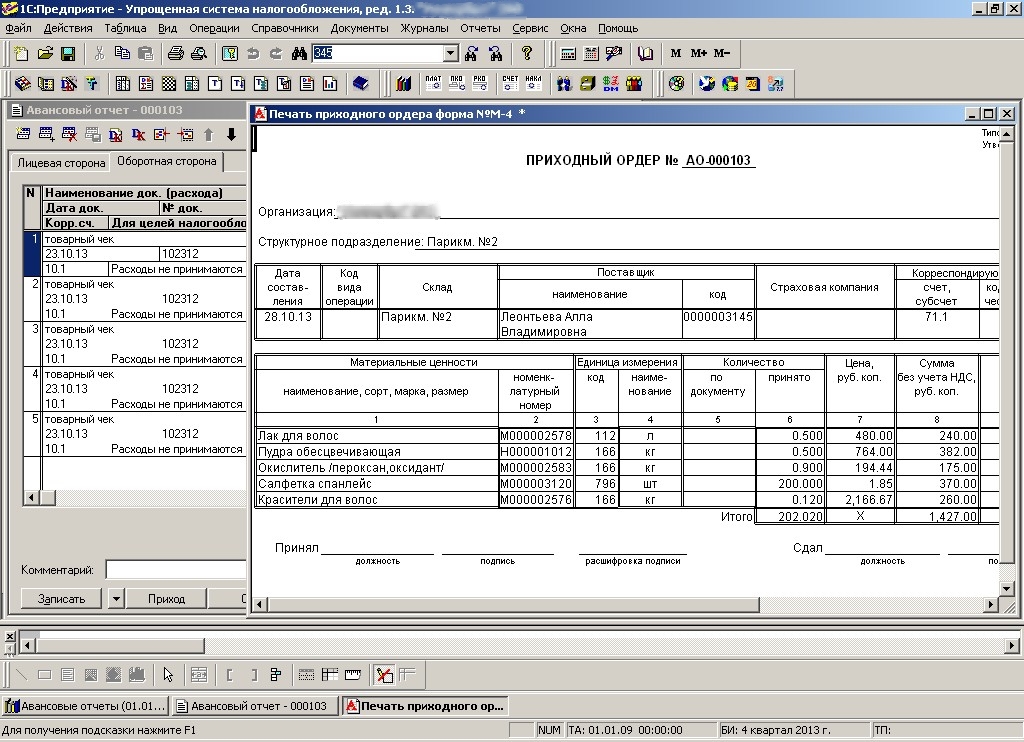Click down arrow of print form vertical scrollbar
Screen dimensions: 1024x742
point(1006,589)
